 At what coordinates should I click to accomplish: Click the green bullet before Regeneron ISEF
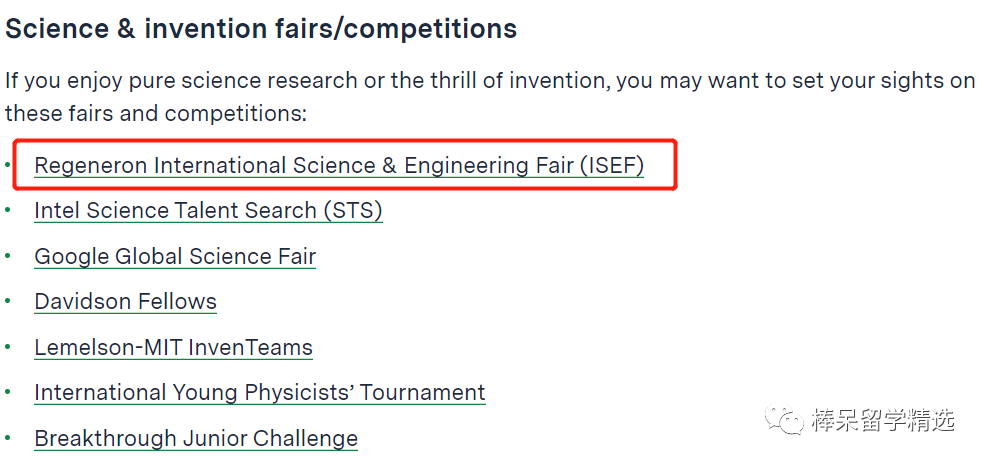(8, 164)
